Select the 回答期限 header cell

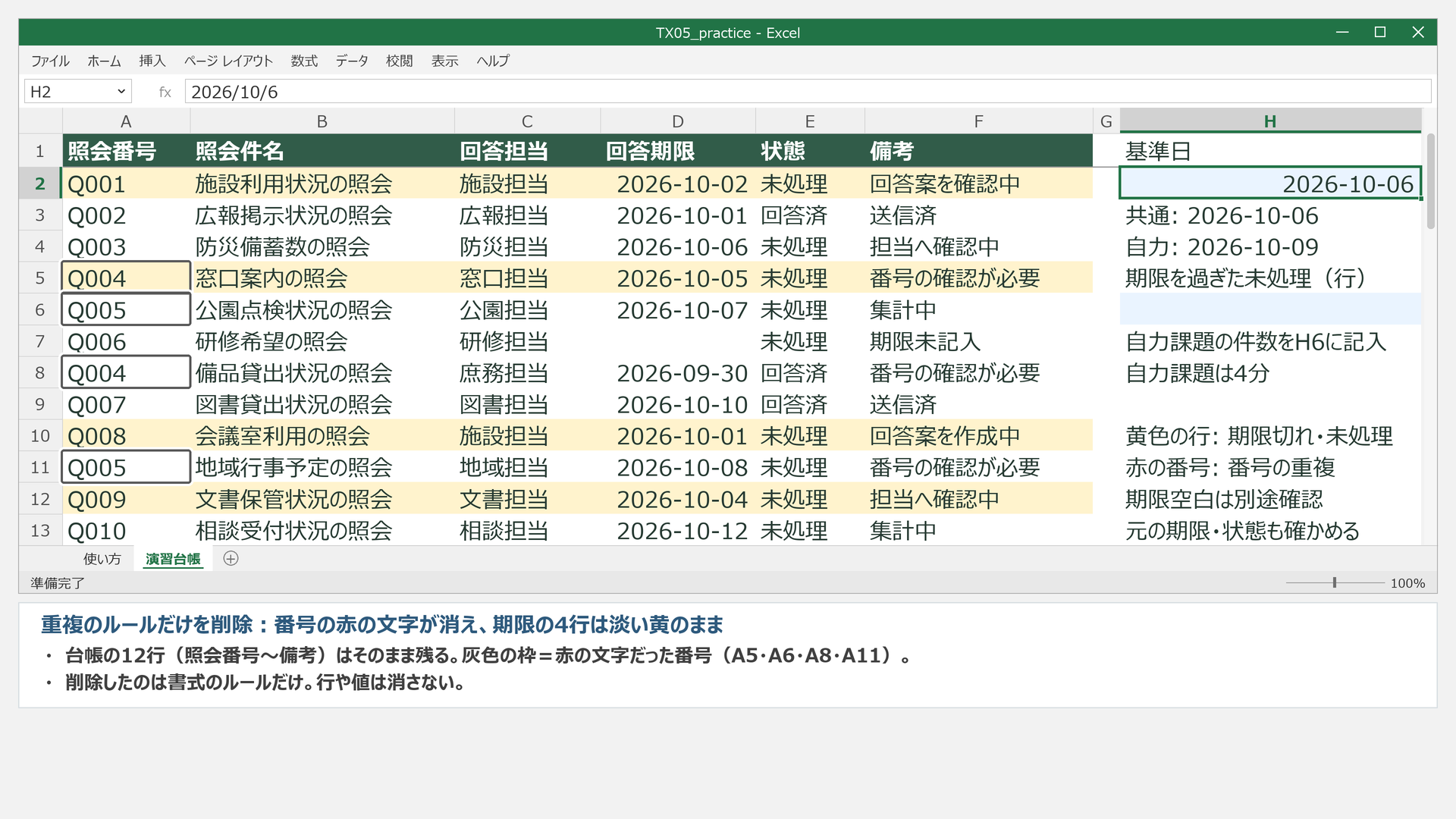678,151
